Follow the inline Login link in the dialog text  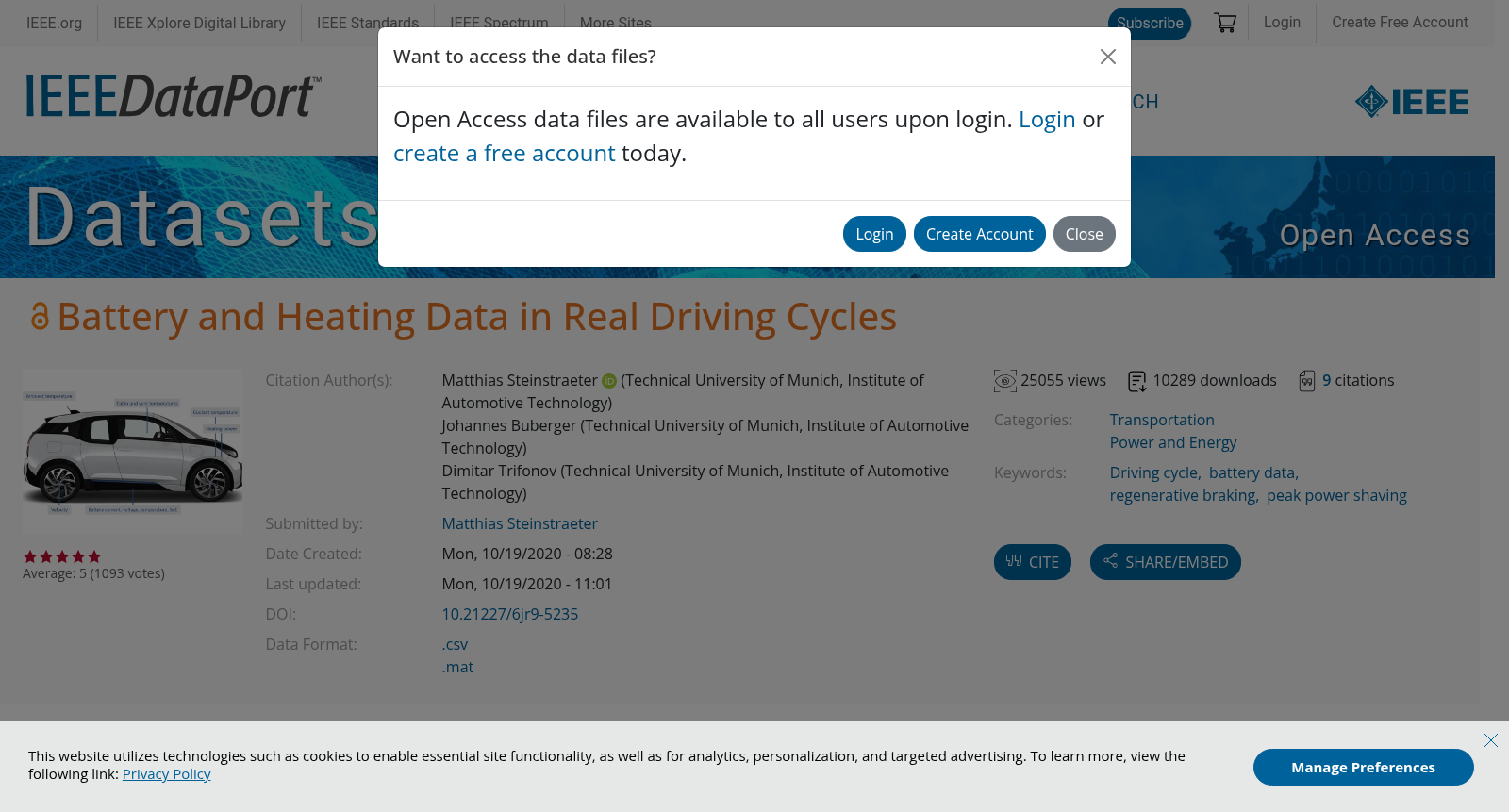tap(1047, 120)
